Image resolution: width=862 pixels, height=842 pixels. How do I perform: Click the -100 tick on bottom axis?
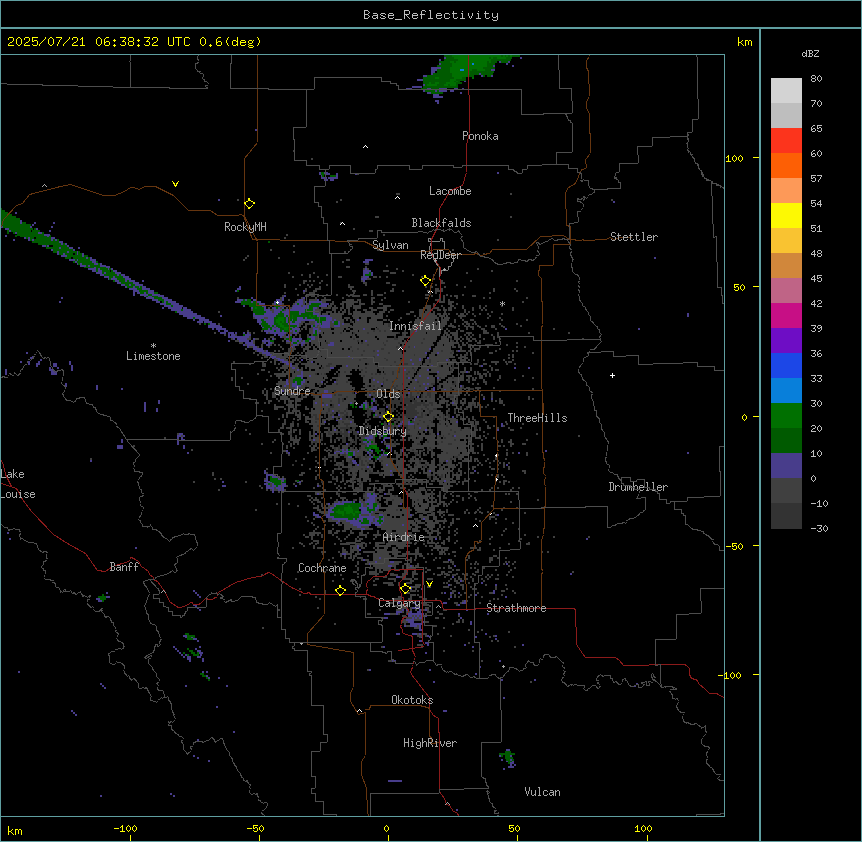[125, 828]
